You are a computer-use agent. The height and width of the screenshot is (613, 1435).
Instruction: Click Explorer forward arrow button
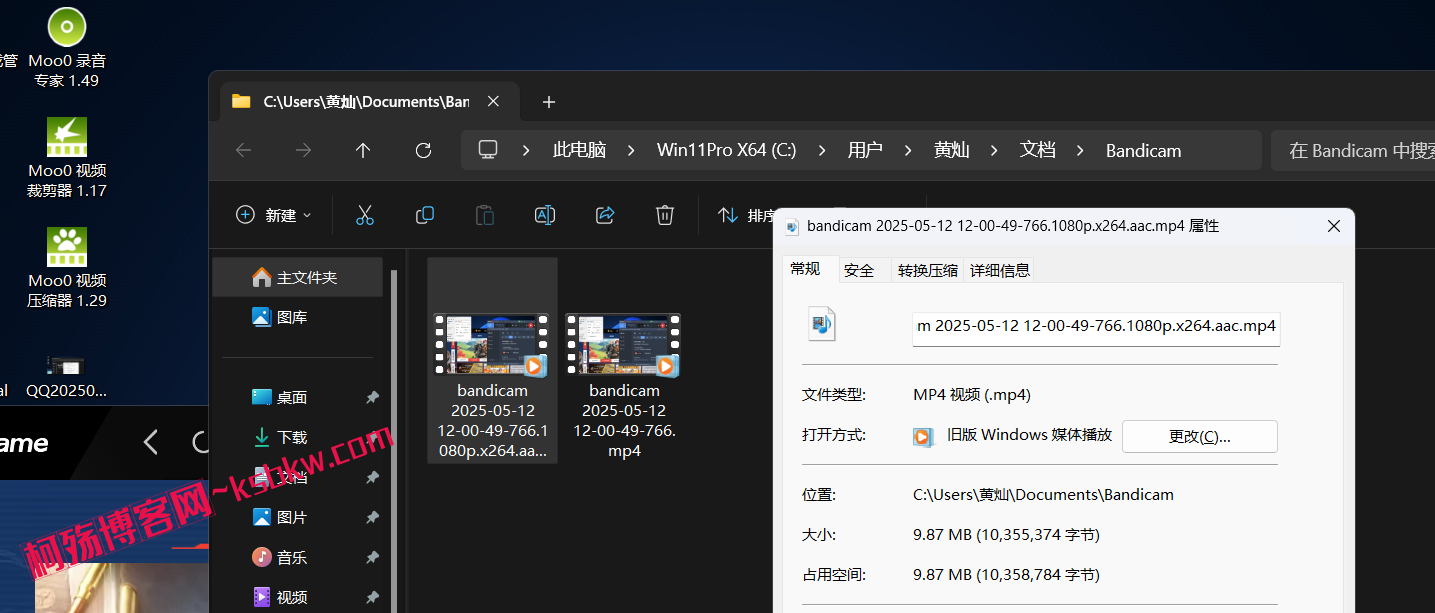click(303, 150)
